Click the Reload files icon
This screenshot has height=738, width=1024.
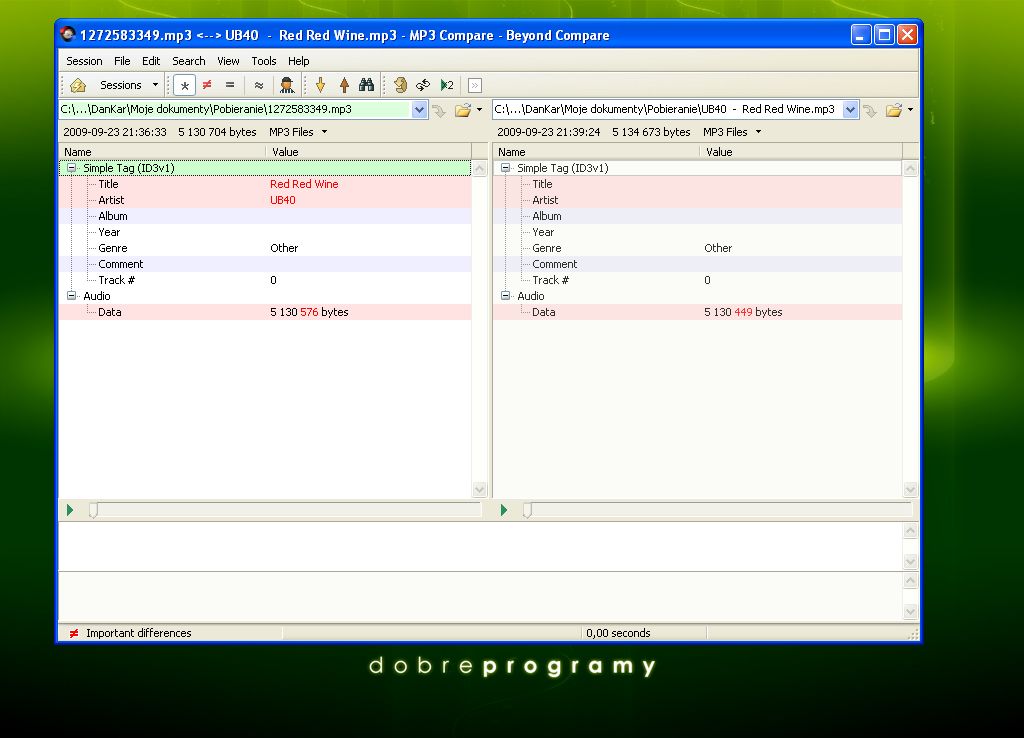pyautogui.click(x=400, y=85)
